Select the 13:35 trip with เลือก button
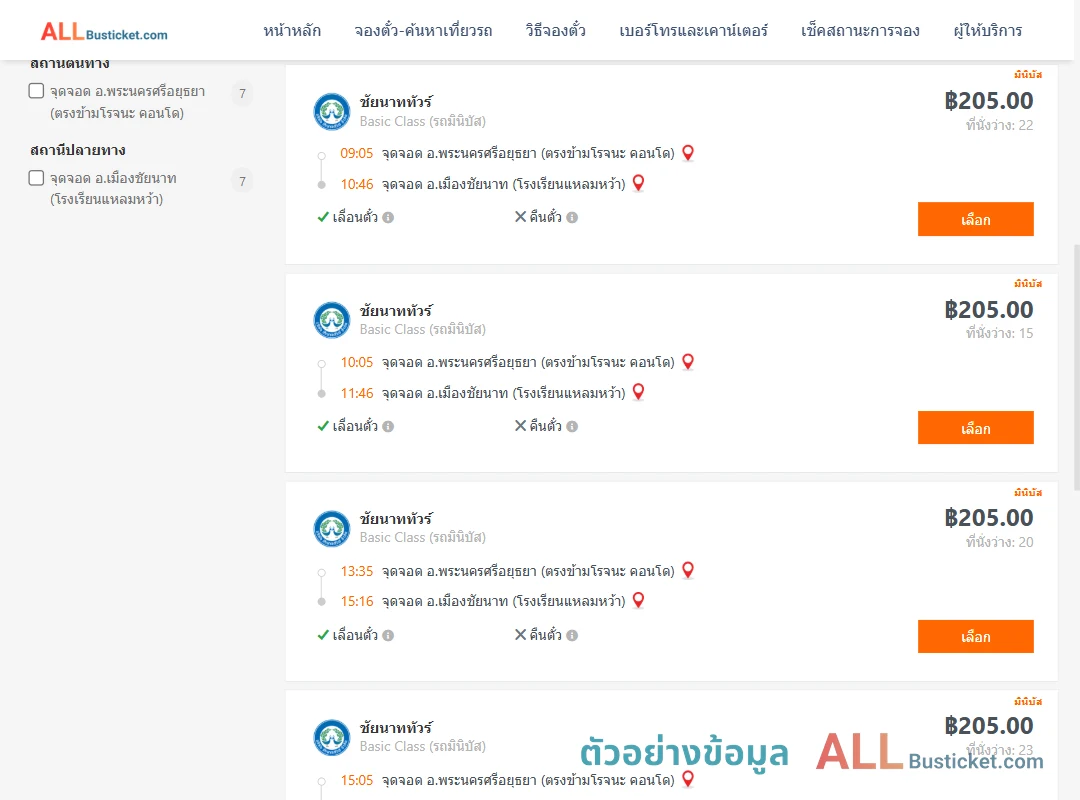 (975, 637)
